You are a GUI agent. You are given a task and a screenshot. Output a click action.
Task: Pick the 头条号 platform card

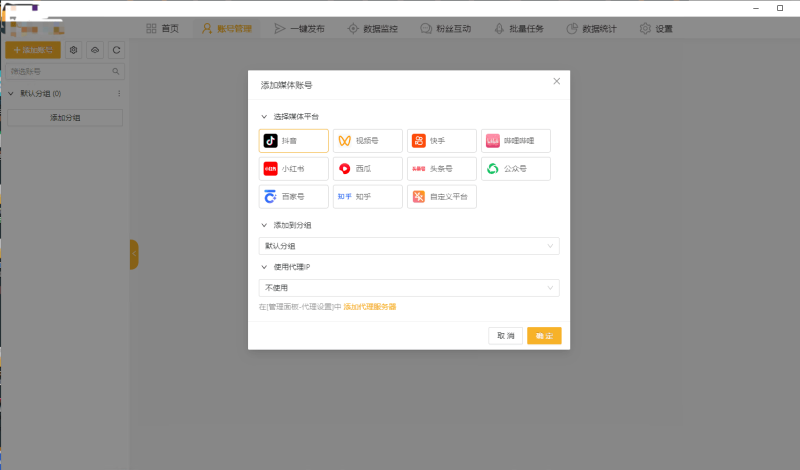[441, 168]
